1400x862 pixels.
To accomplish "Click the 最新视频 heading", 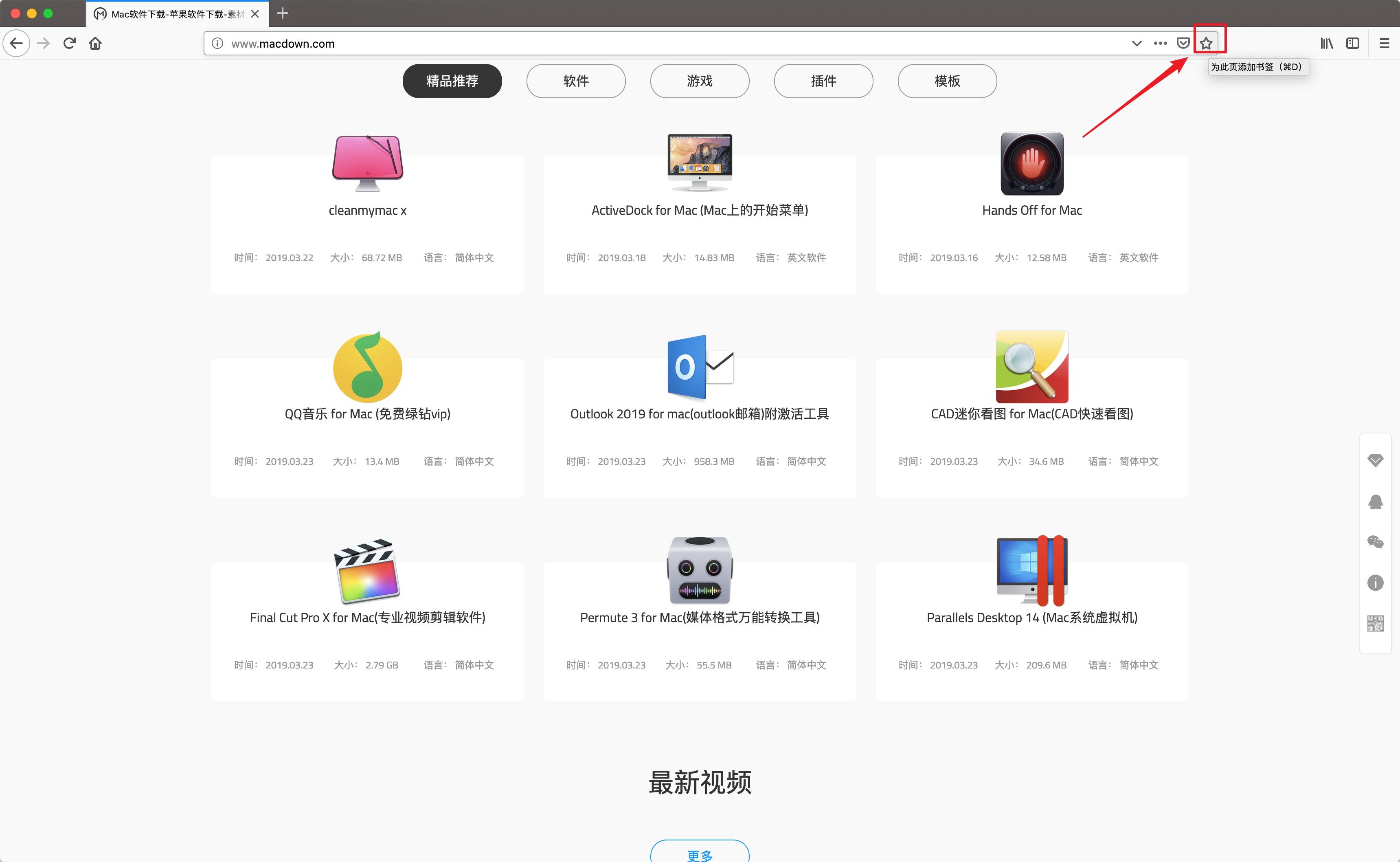I will [x=700, y=782].
